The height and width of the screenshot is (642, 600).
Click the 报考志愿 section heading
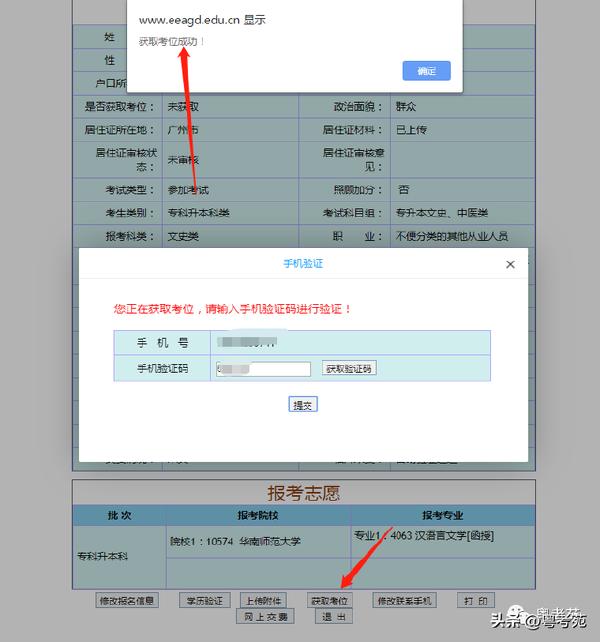[x=303, y=493]
